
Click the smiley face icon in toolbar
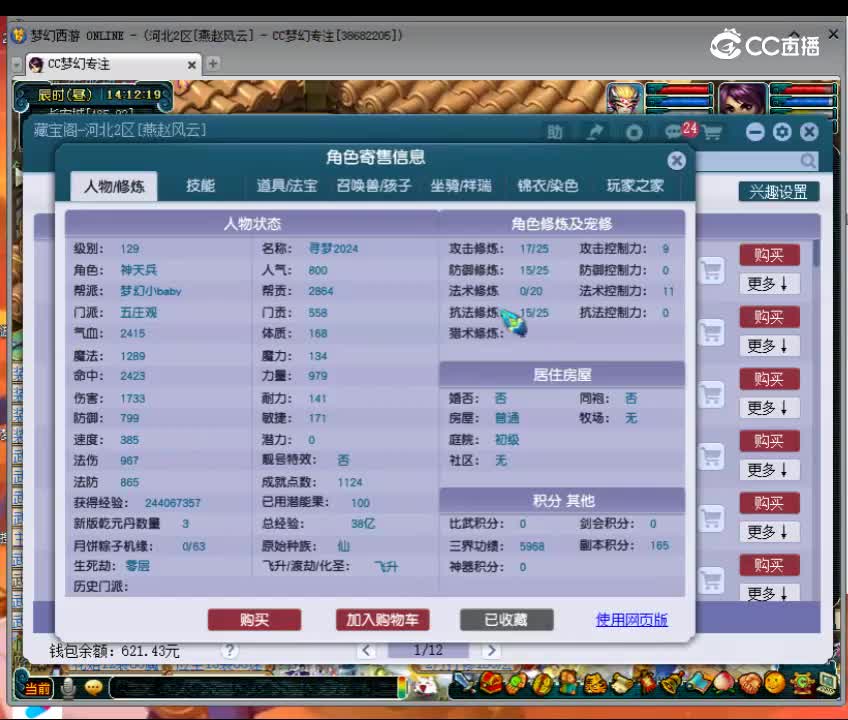coord(774,683)
